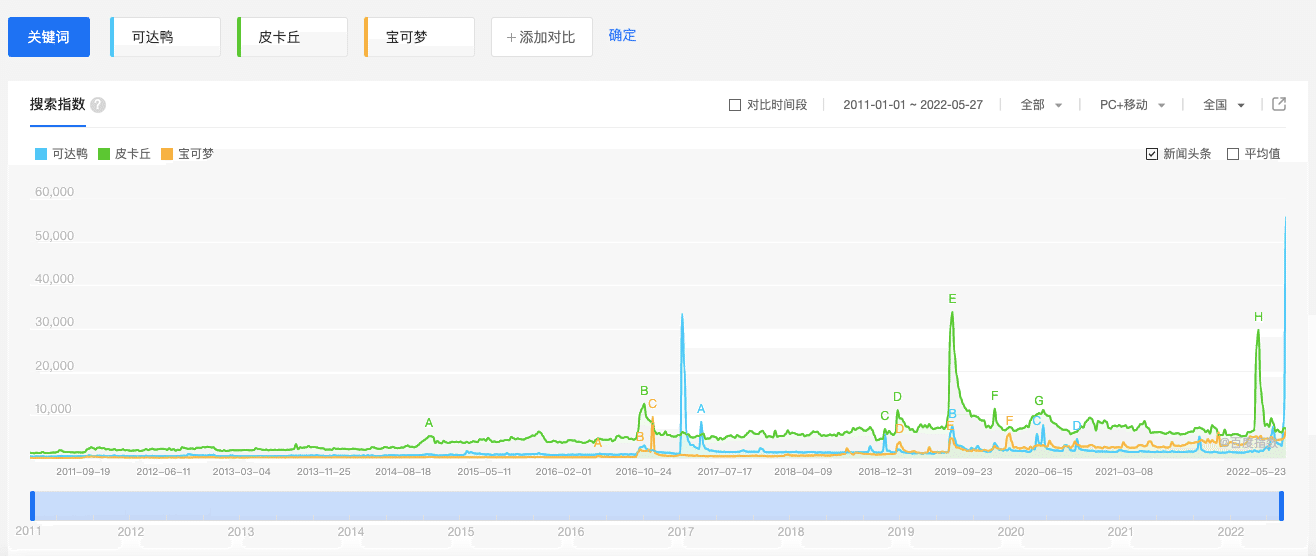Image resolution: width=1316 pixels, height=556 pixels.
Task: Open the PC+移动 device dropdown
Action: (1132, 105)
